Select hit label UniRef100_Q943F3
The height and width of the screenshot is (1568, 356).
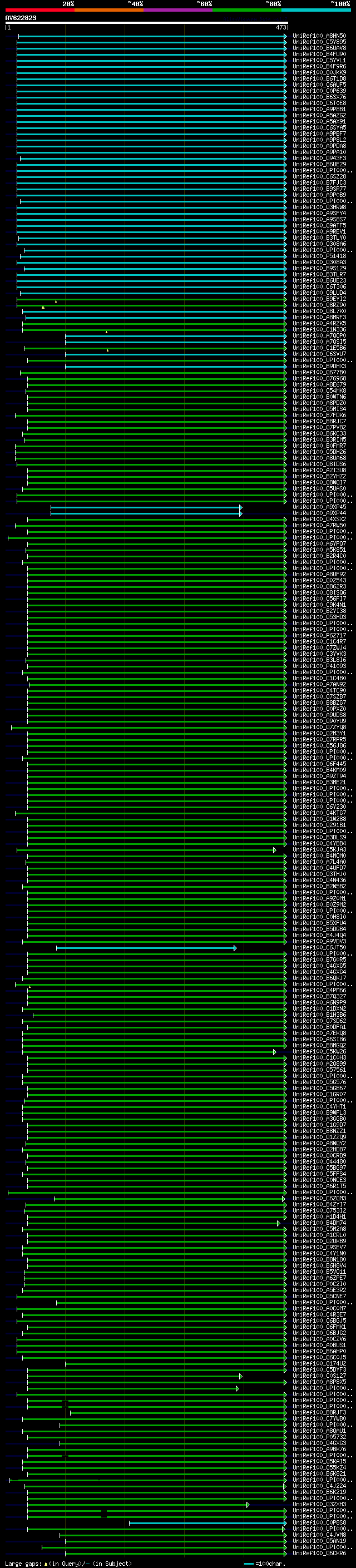click(x=319, y=159)
